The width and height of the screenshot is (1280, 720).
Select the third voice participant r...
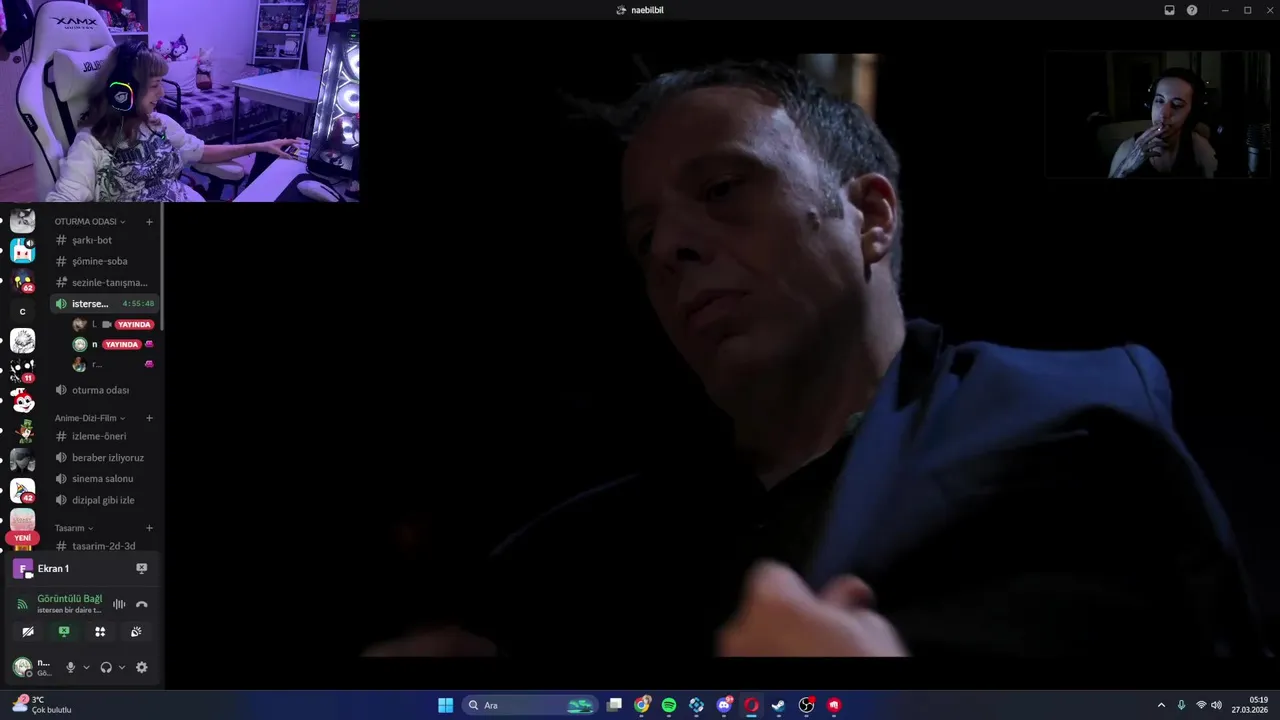112,364
